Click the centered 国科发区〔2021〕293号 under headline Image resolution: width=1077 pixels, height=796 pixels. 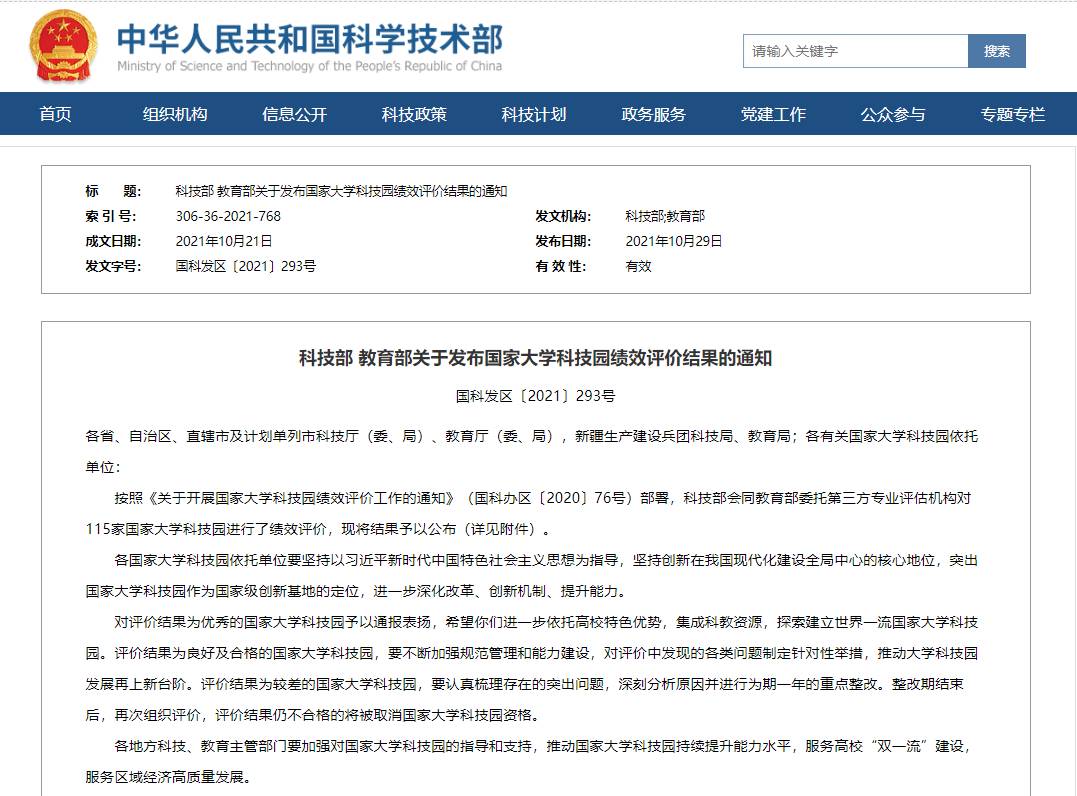coord(535,396)
